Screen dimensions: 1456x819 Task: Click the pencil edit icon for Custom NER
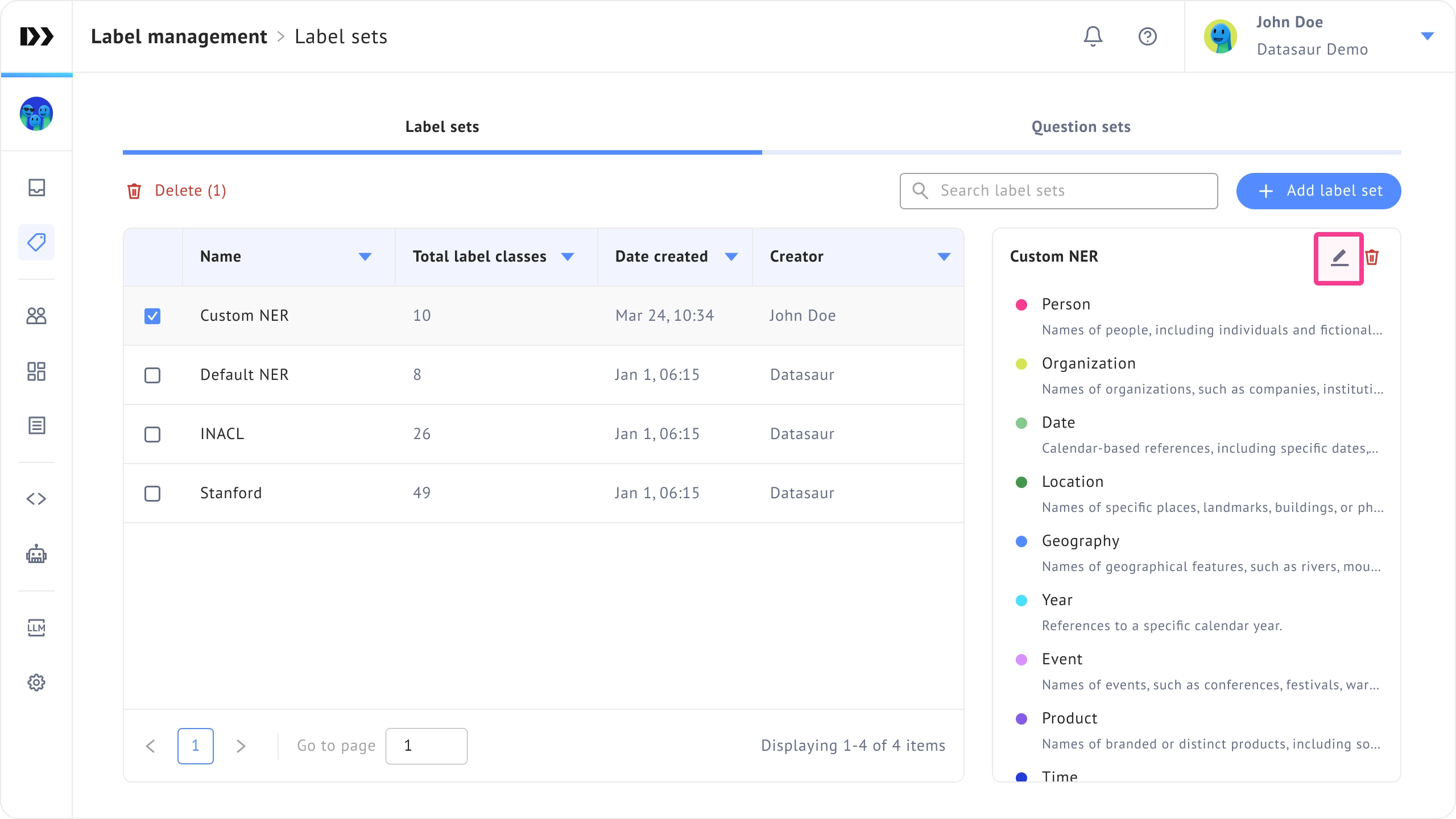pyautogui.click(x=1339, y=258)
